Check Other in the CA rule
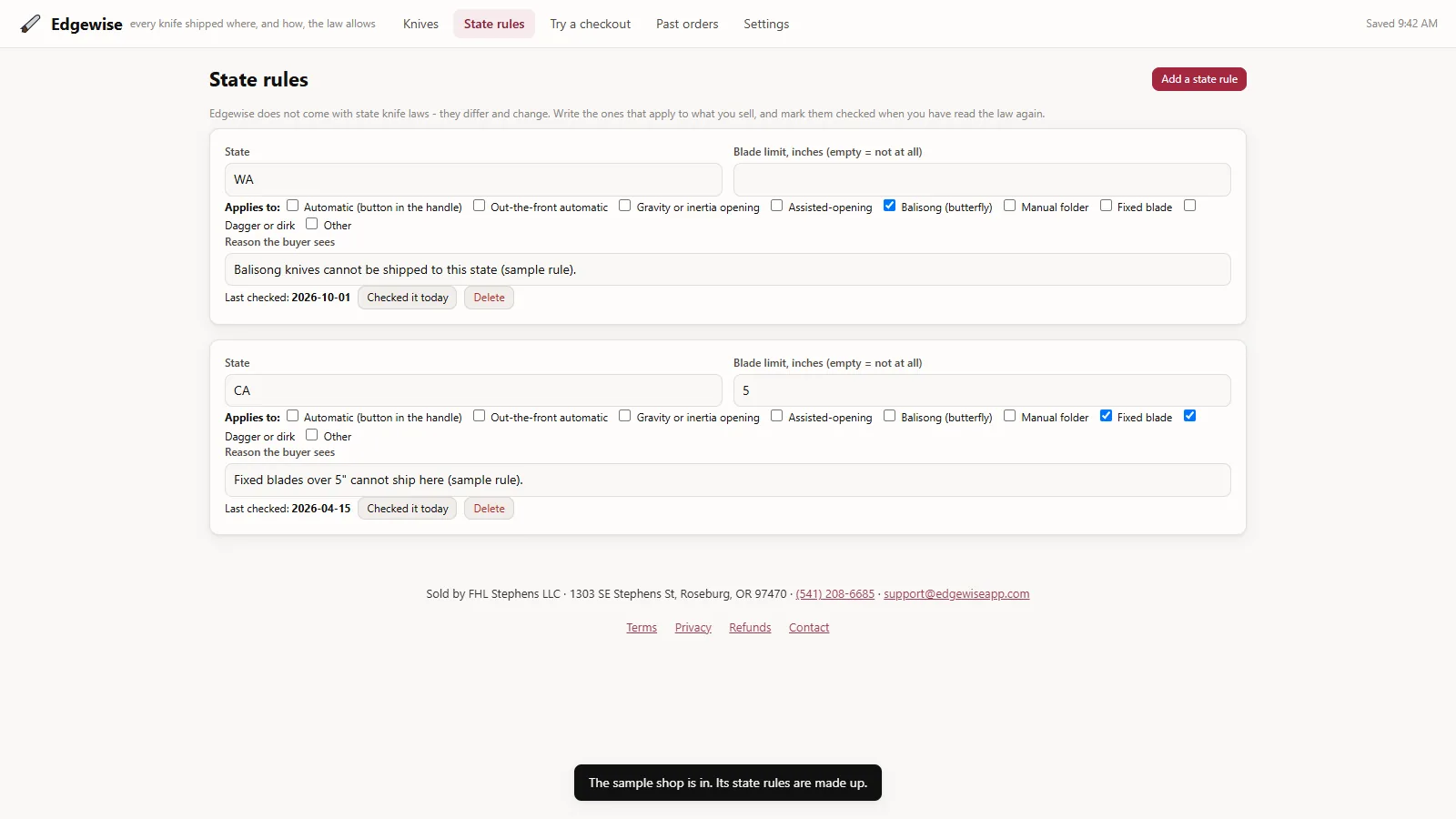 [x=311, y=435]
